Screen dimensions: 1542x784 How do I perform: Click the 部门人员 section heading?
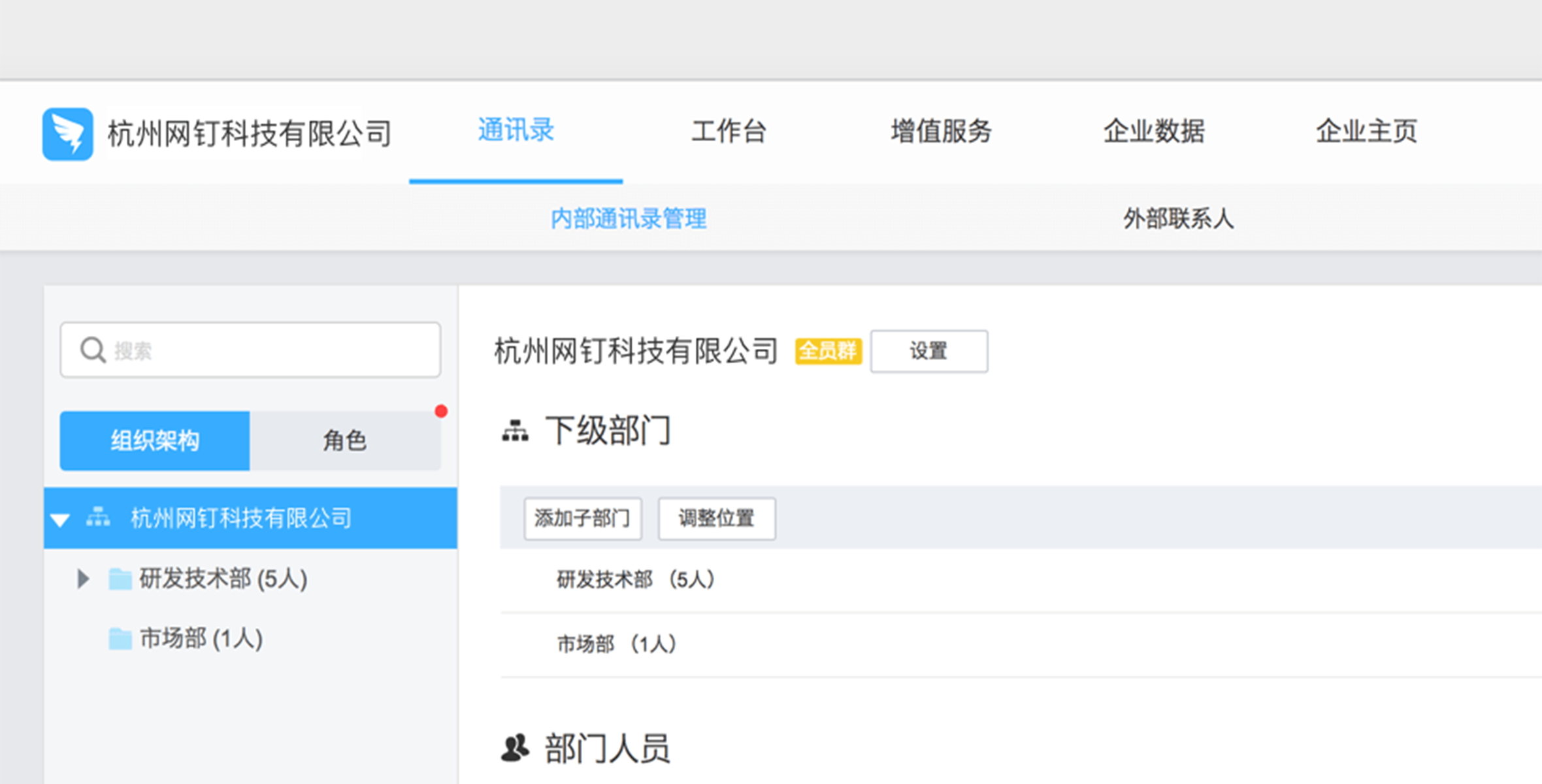[607, 748]
